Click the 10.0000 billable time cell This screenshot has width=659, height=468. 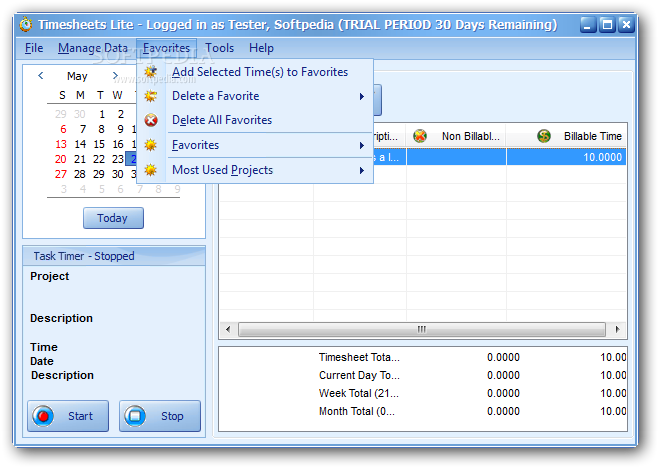pos(566,158)
